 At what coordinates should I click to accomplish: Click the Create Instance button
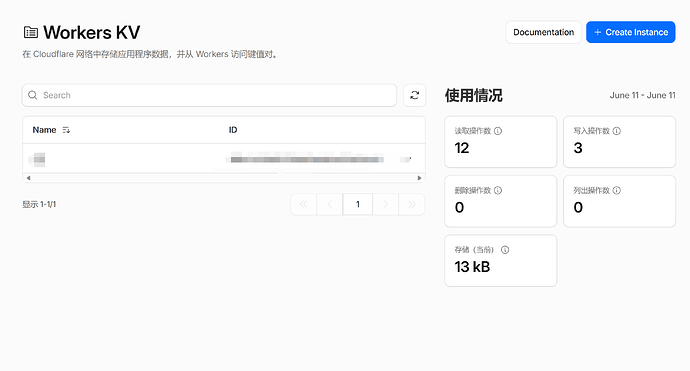(631, 32)
